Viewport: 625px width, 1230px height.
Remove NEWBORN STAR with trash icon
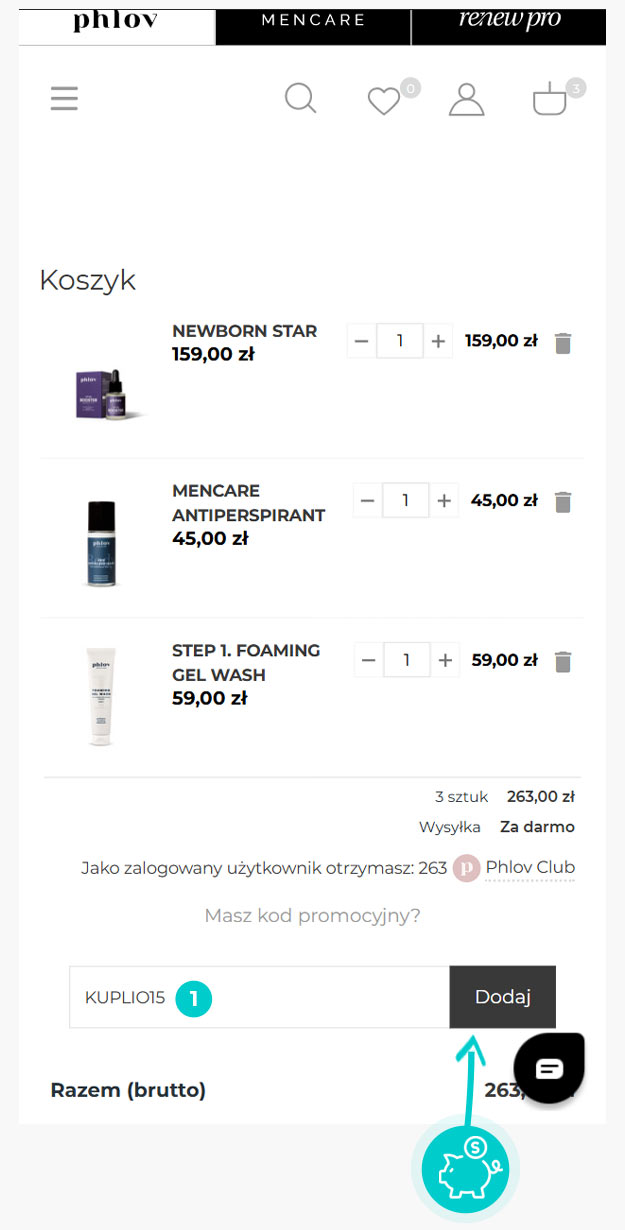click(563, 343)
